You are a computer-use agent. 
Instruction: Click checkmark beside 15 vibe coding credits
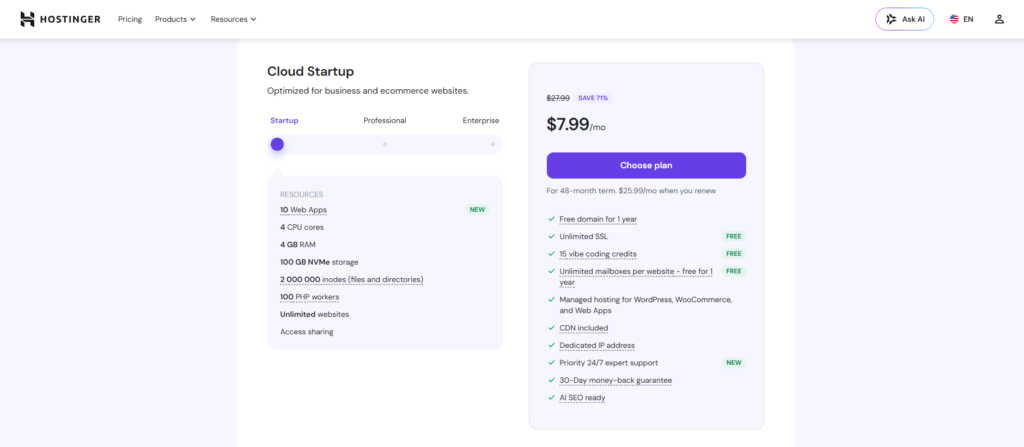552,254
